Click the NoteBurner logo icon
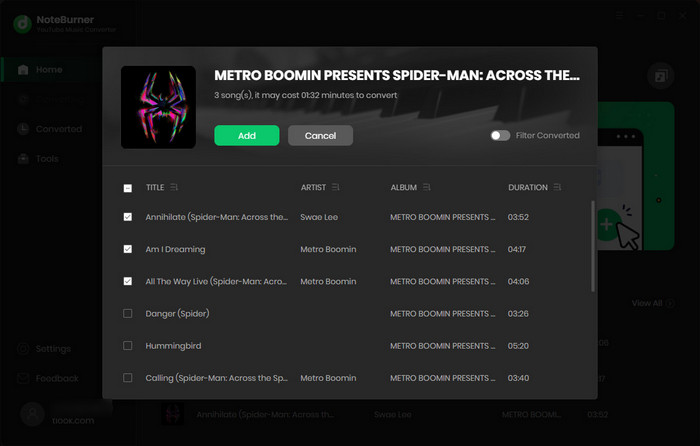This screenshot has height=446, width=700. 20,22
